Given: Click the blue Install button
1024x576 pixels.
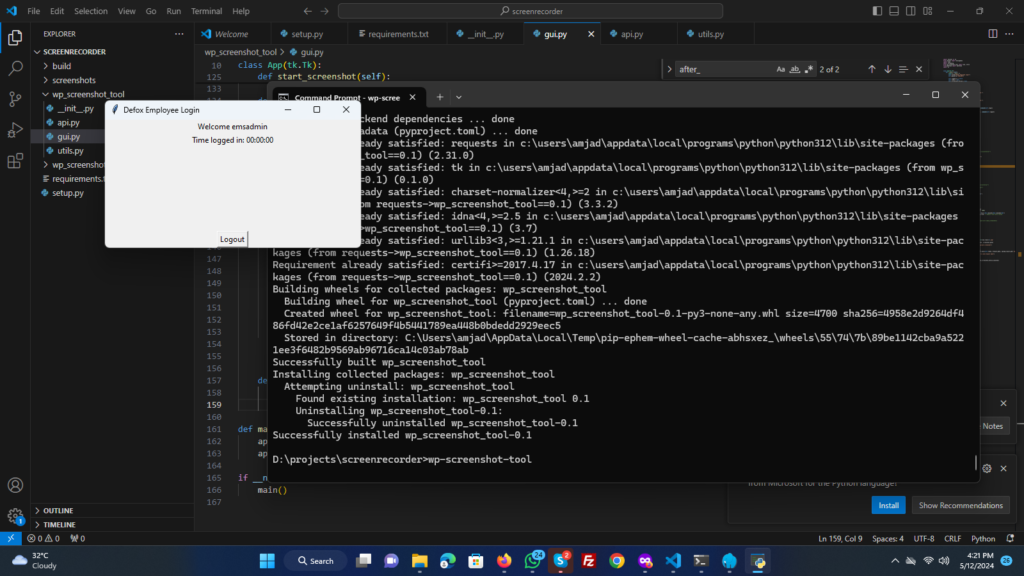Looking at the screenshot, I should tap(888, 505).
